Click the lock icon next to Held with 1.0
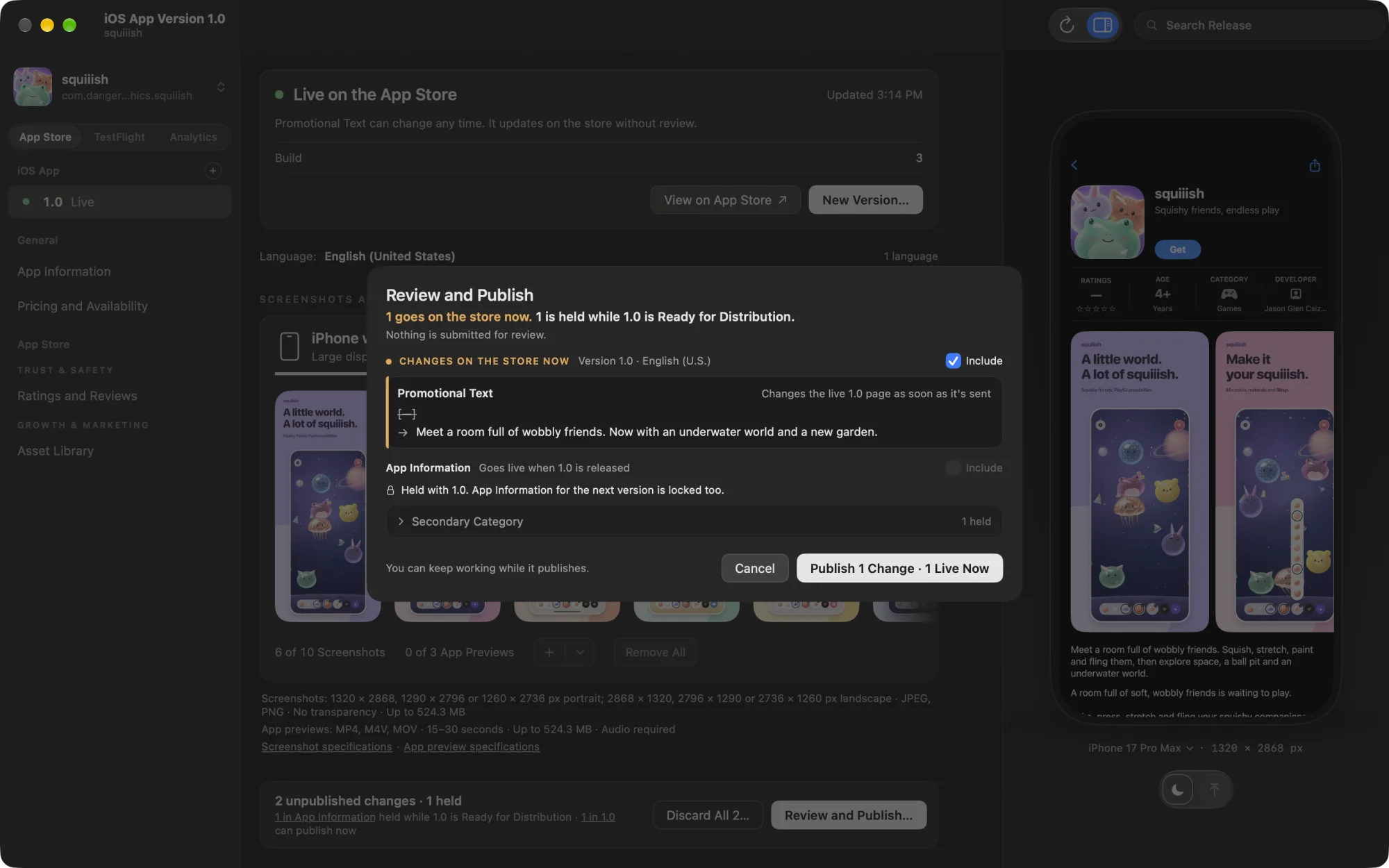The width and height of the screenshot is (1389, 868). pos(390,490)
